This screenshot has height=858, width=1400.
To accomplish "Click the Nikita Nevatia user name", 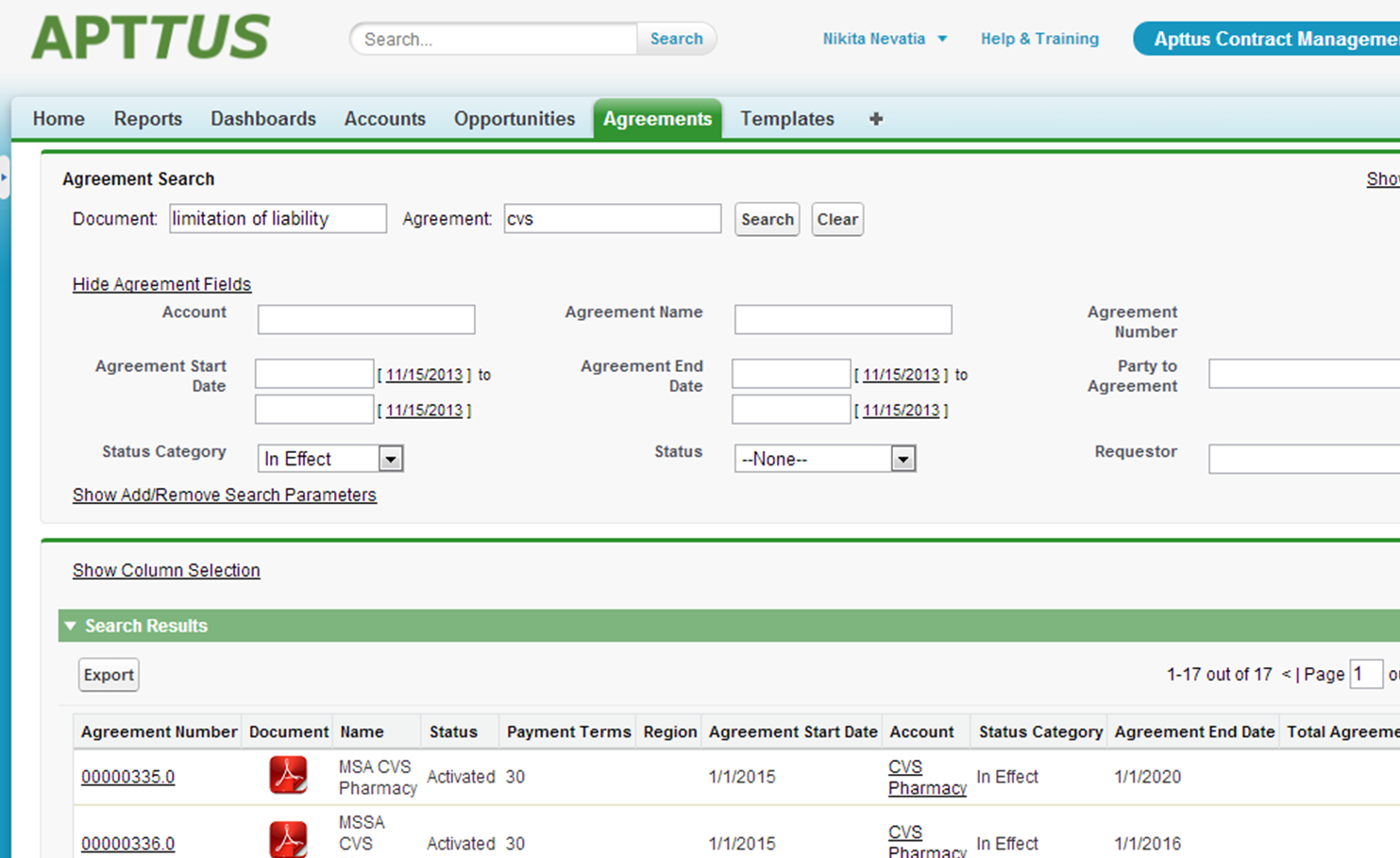I will click(x=873, y=39).
